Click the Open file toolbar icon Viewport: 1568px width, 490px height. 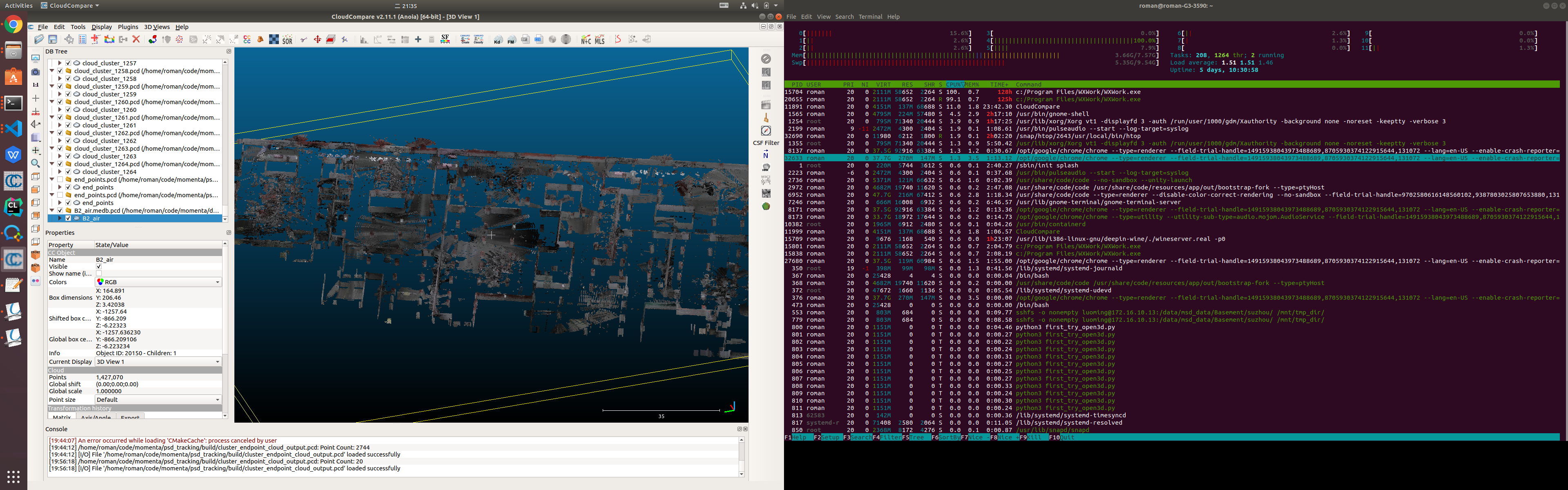(x=39, y=40)
